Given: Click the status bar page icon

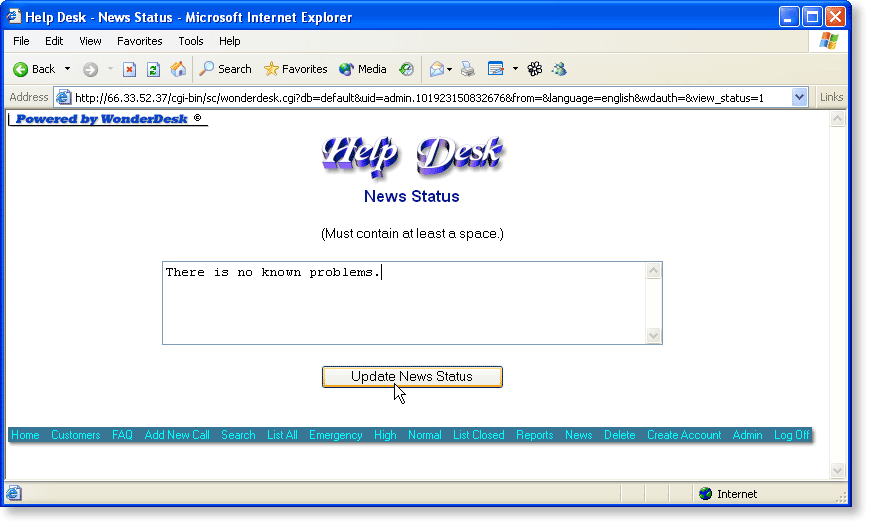Looking at the screenshot, I should [14, 493].
